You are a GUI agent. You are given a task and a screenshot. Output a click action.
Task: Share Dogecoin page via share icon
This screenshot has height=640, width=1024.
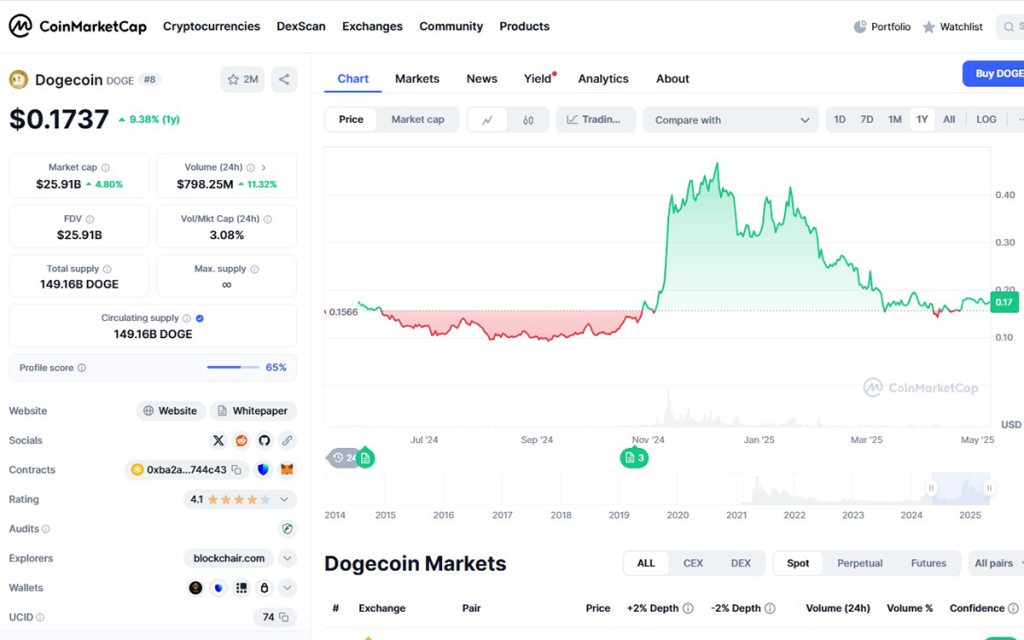click(x=284, y=80)
